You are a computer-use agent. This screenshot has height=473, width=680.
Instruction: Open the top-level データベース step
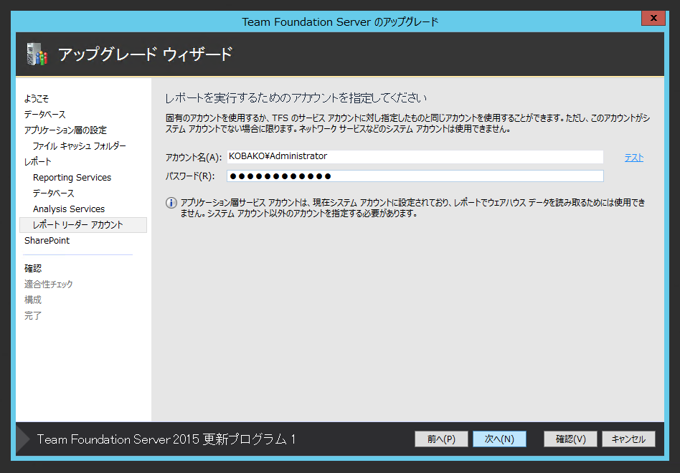point(45,114)
